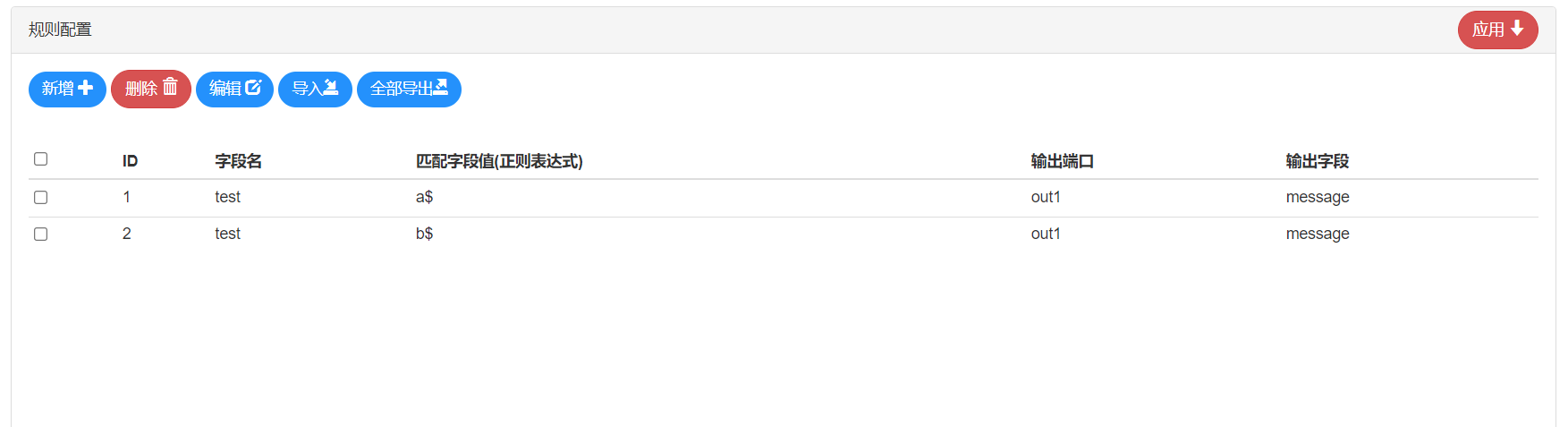This screenshot has height=427, width=1568.
Task: Click the red 删除 trash button
Action: (x=150, y=89)
